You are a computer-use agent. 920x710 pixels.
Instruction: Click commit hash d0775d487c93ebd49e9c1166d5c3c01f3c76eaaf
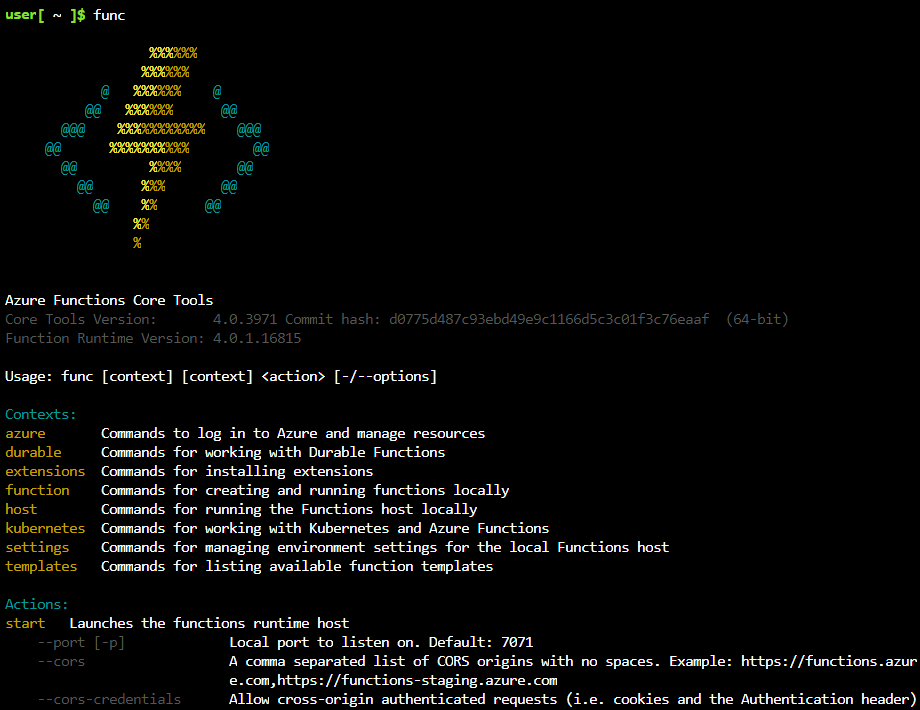tap(549, 319)
